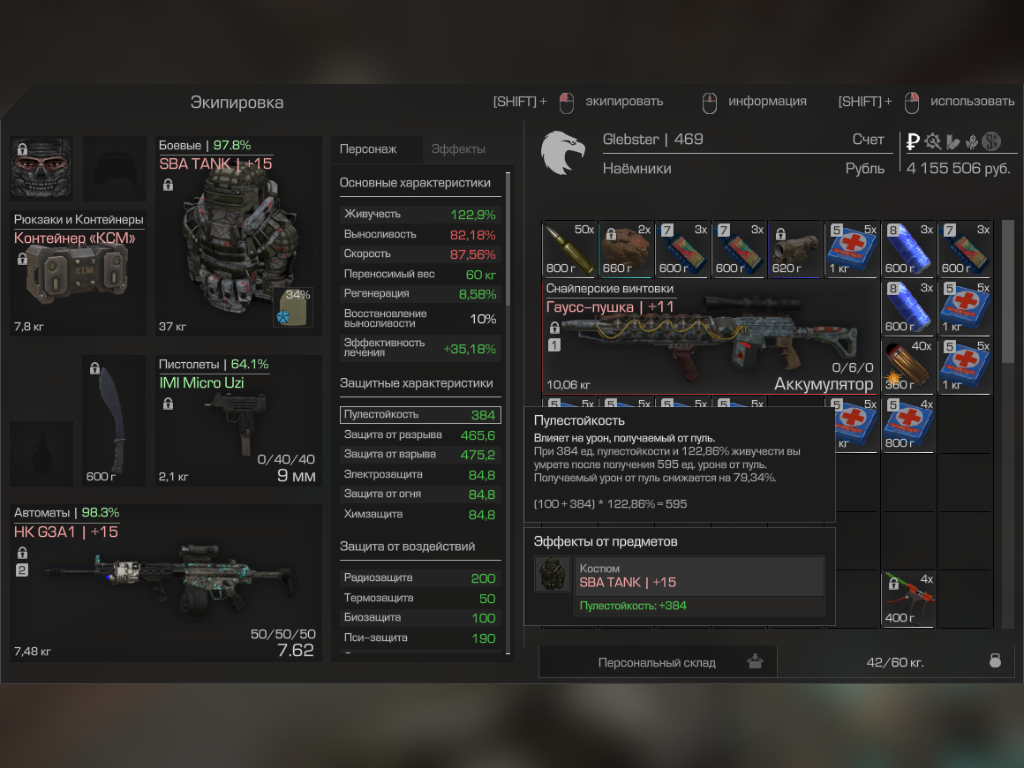
Task: Click the Биозащита stat row
Action: [420, 618]
